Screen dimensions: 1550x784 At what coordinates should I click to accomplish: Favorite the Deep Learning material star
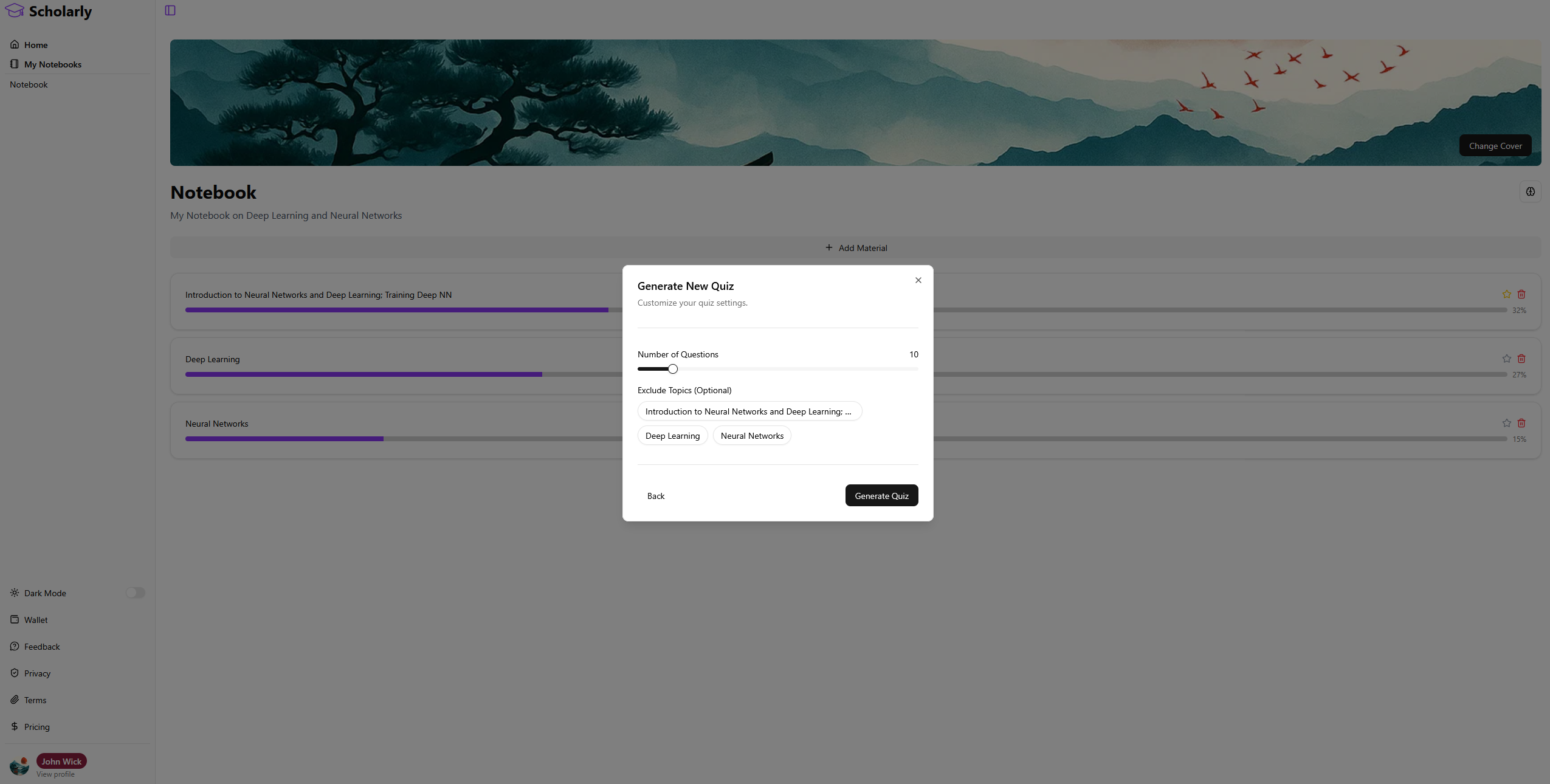(1506, 359)
